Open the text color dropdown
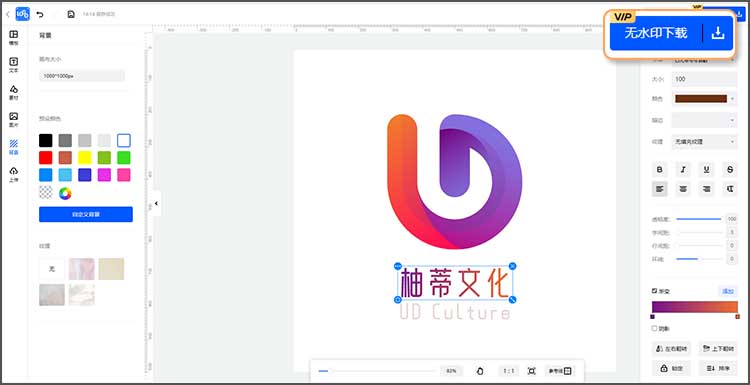750x385 pixels. click(x=704, y=99)
